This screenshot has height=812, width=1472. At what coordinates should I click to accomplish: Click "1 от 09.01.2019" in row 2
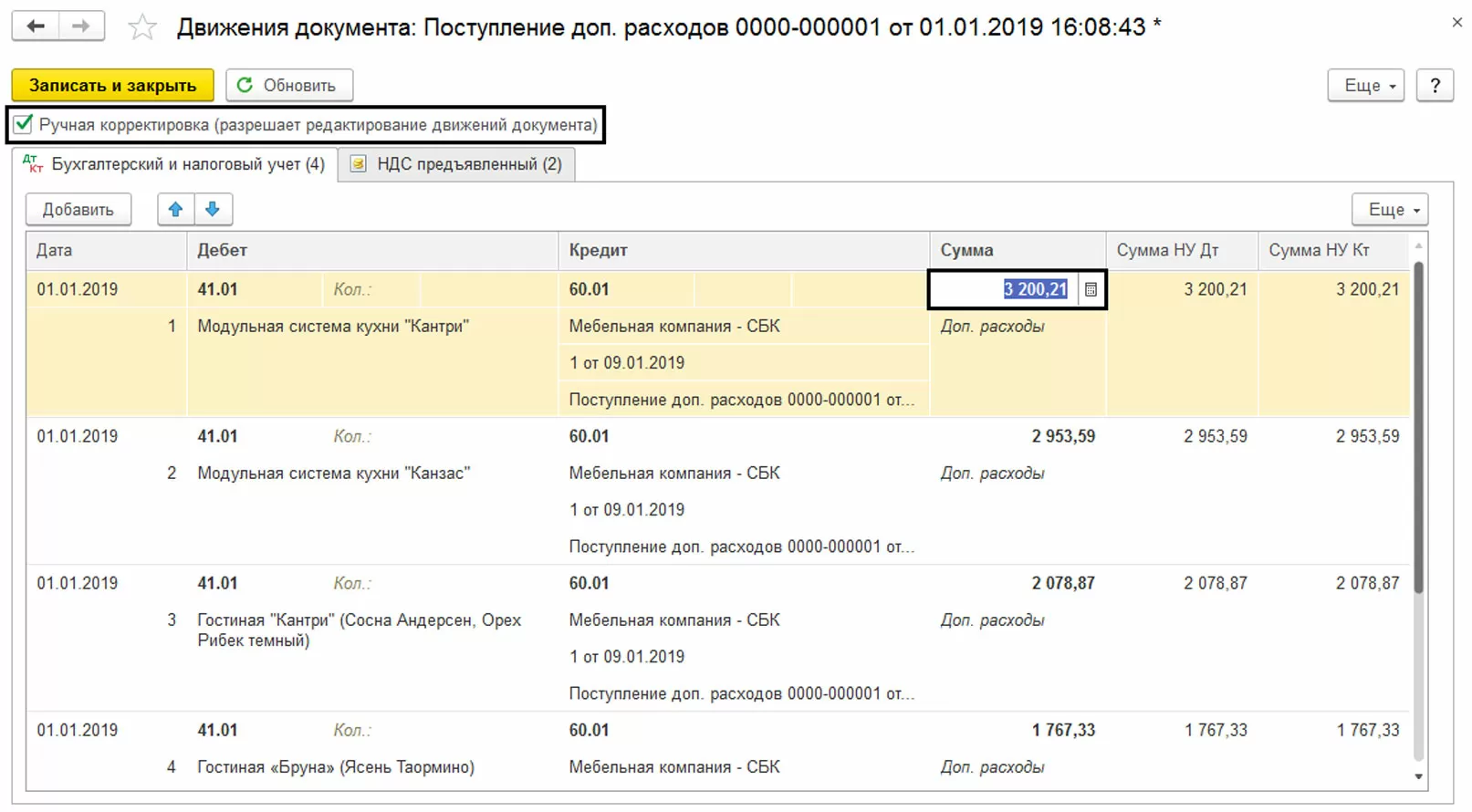pos(627,510)
